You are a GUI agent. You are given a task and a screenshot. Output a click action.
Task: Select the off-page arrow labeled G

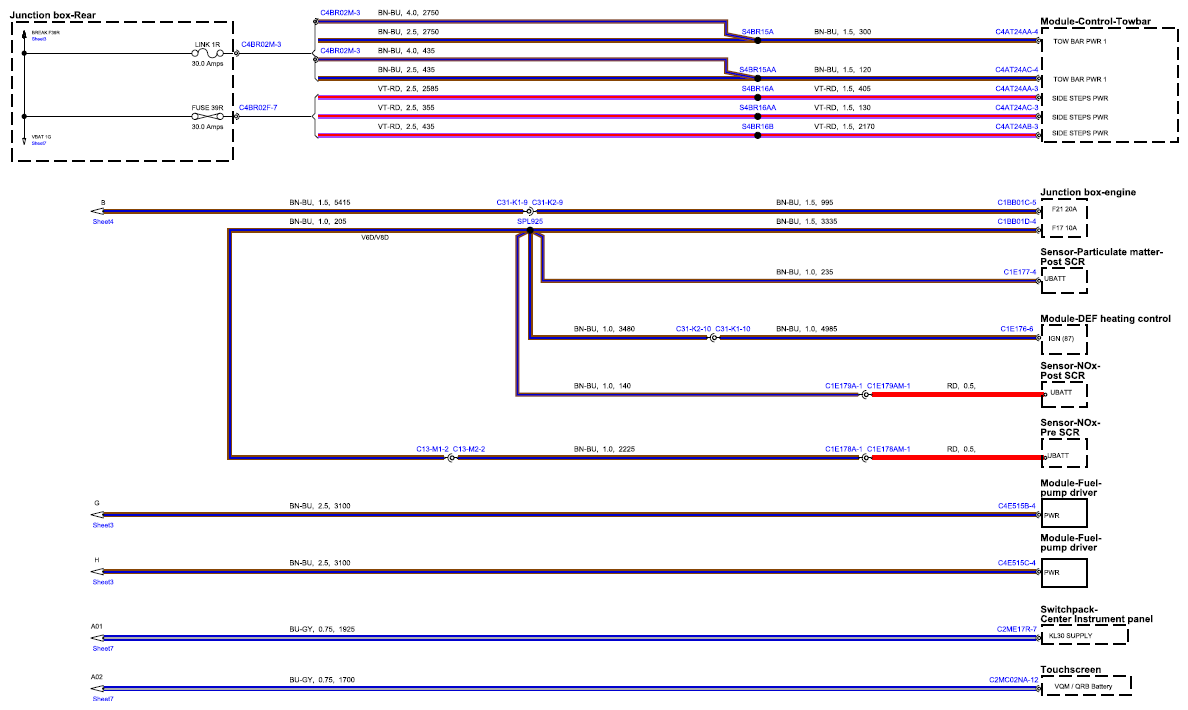(x=97, y=515)
